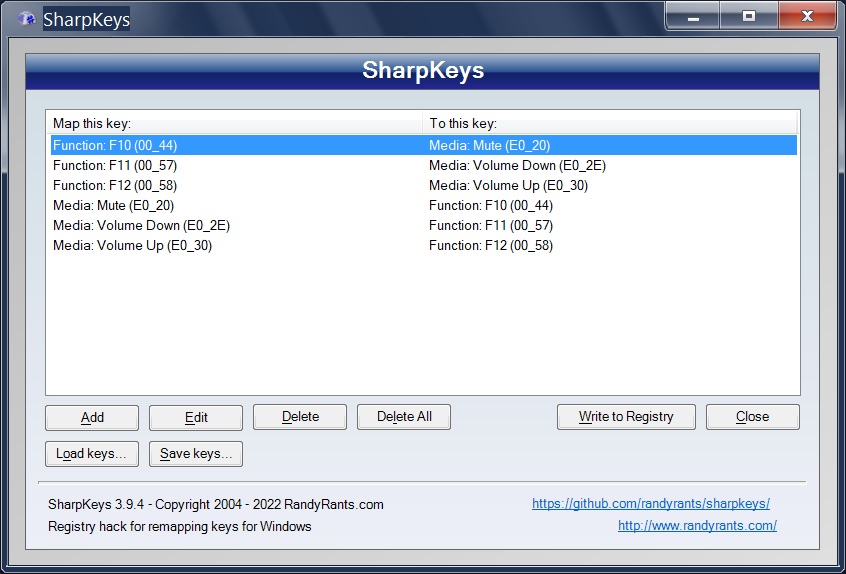Click 'Registry hack for remapping keys' text
The image size is (846, 574).
click(x=144, y=526)
